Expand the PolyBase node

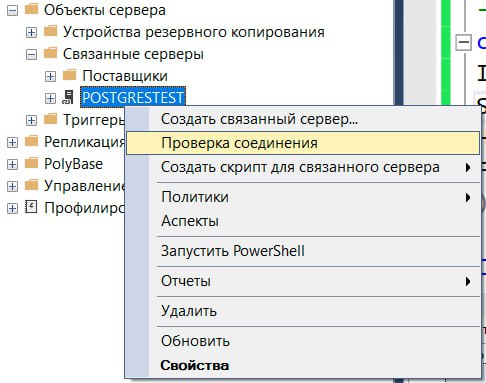tap(12, 164)
